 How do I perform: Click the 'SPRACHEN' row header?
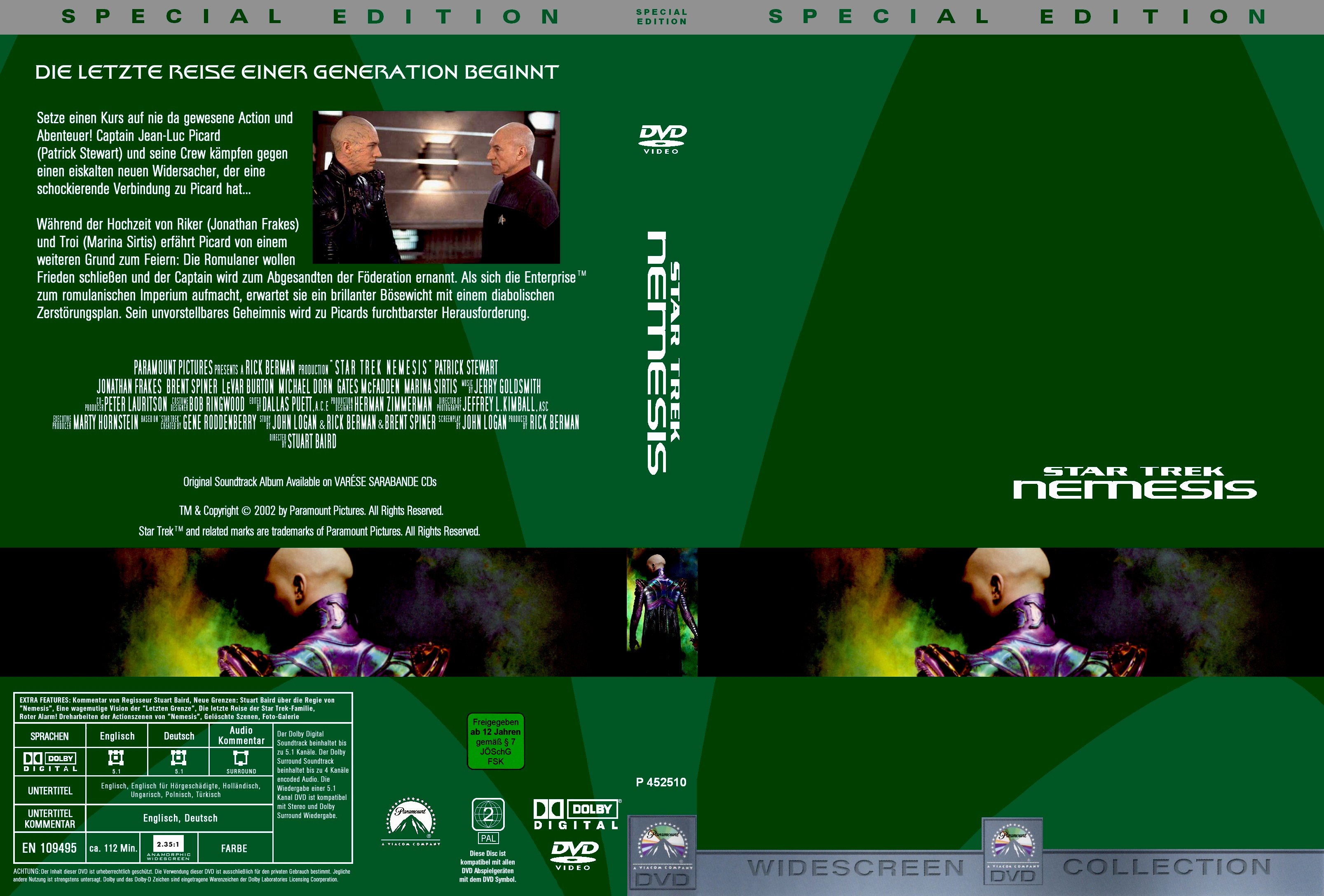tap(49, 736)
